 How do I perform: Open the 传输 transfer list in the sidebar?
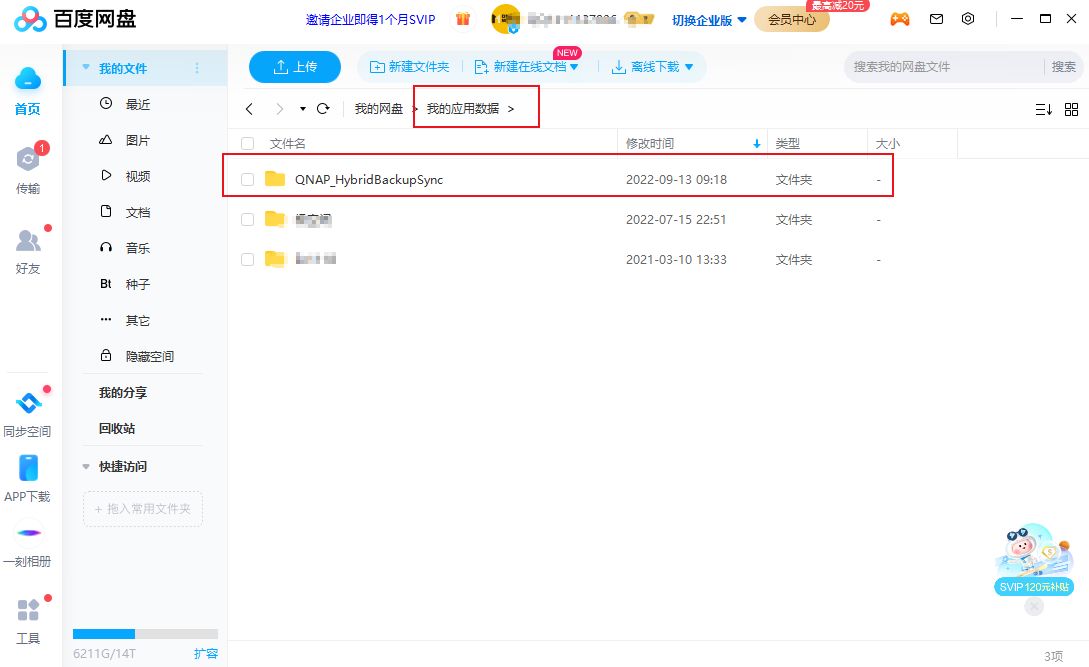click(x=27, y=170)
